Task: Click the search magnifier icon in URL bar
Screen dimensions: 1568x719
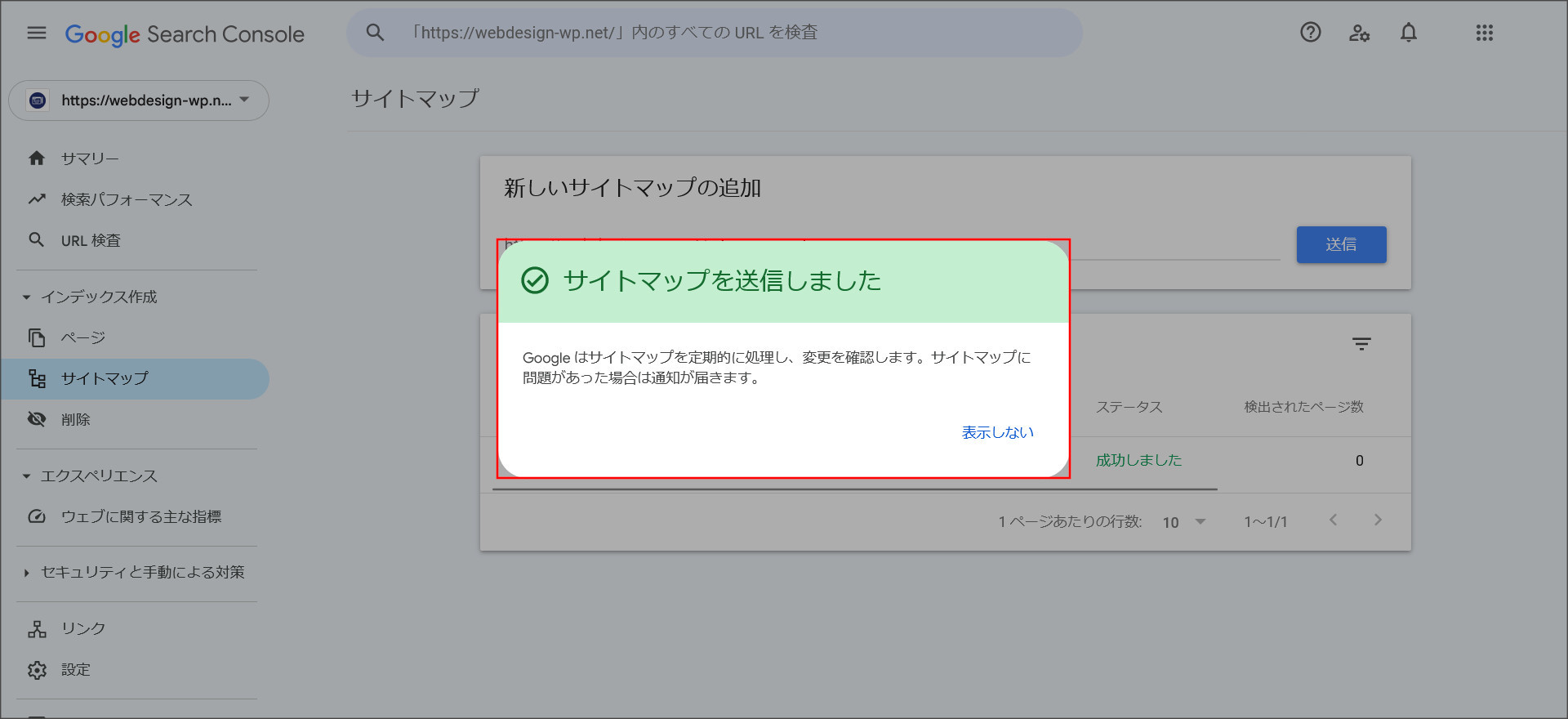Action: 375,33
